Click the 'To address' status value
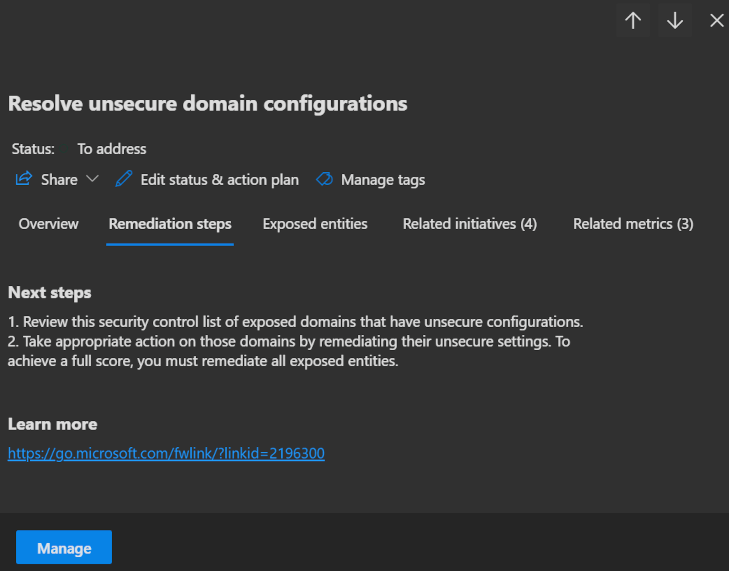Image resolution: width=729 pixels, height=571 pixels. [112, 149]
